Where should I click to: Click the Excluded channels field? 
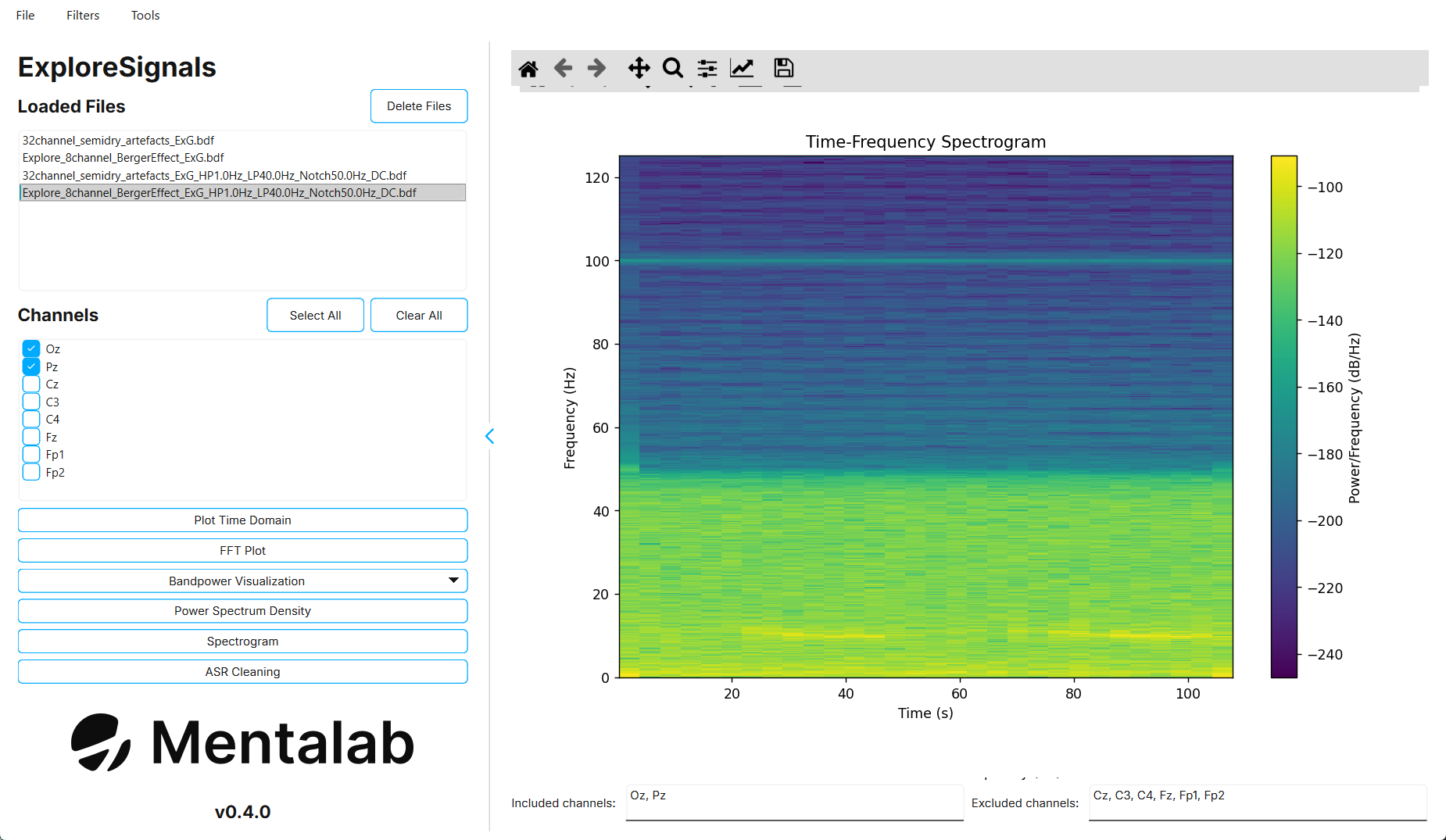click(1258, 803)
